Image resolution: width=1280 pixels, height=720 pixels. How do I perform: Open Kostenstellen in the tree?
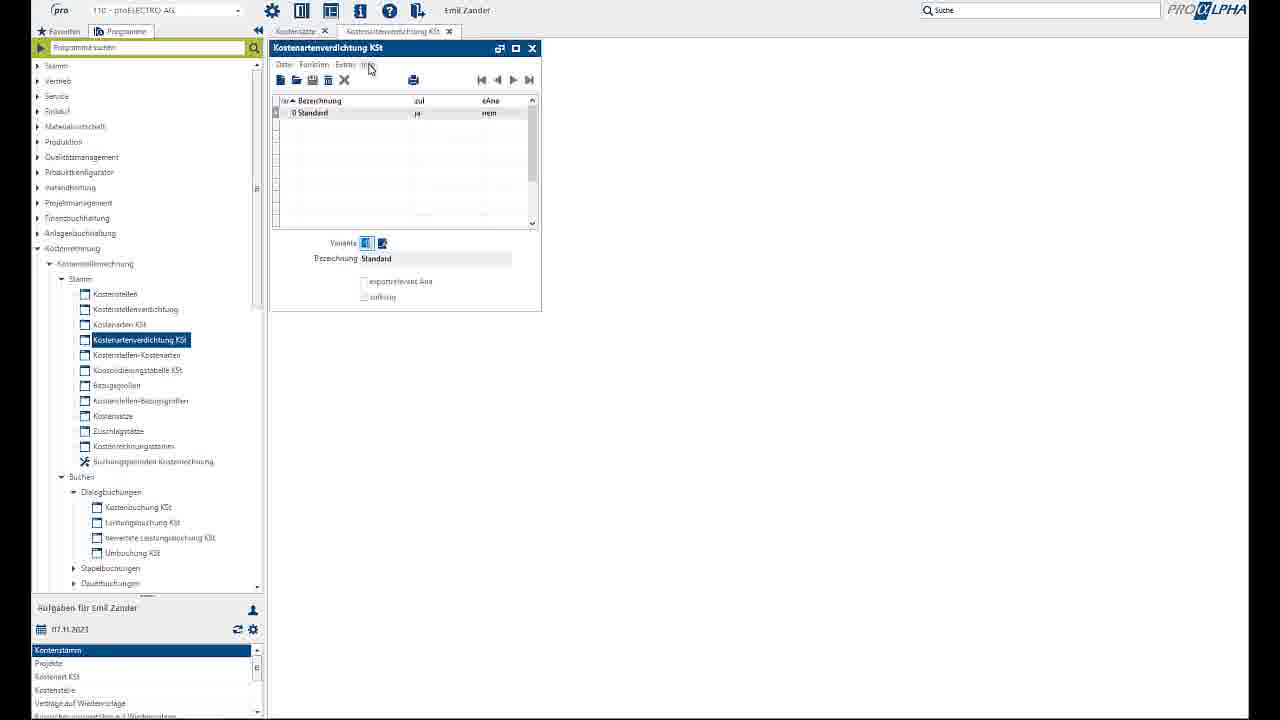click(x=115, y=294)
